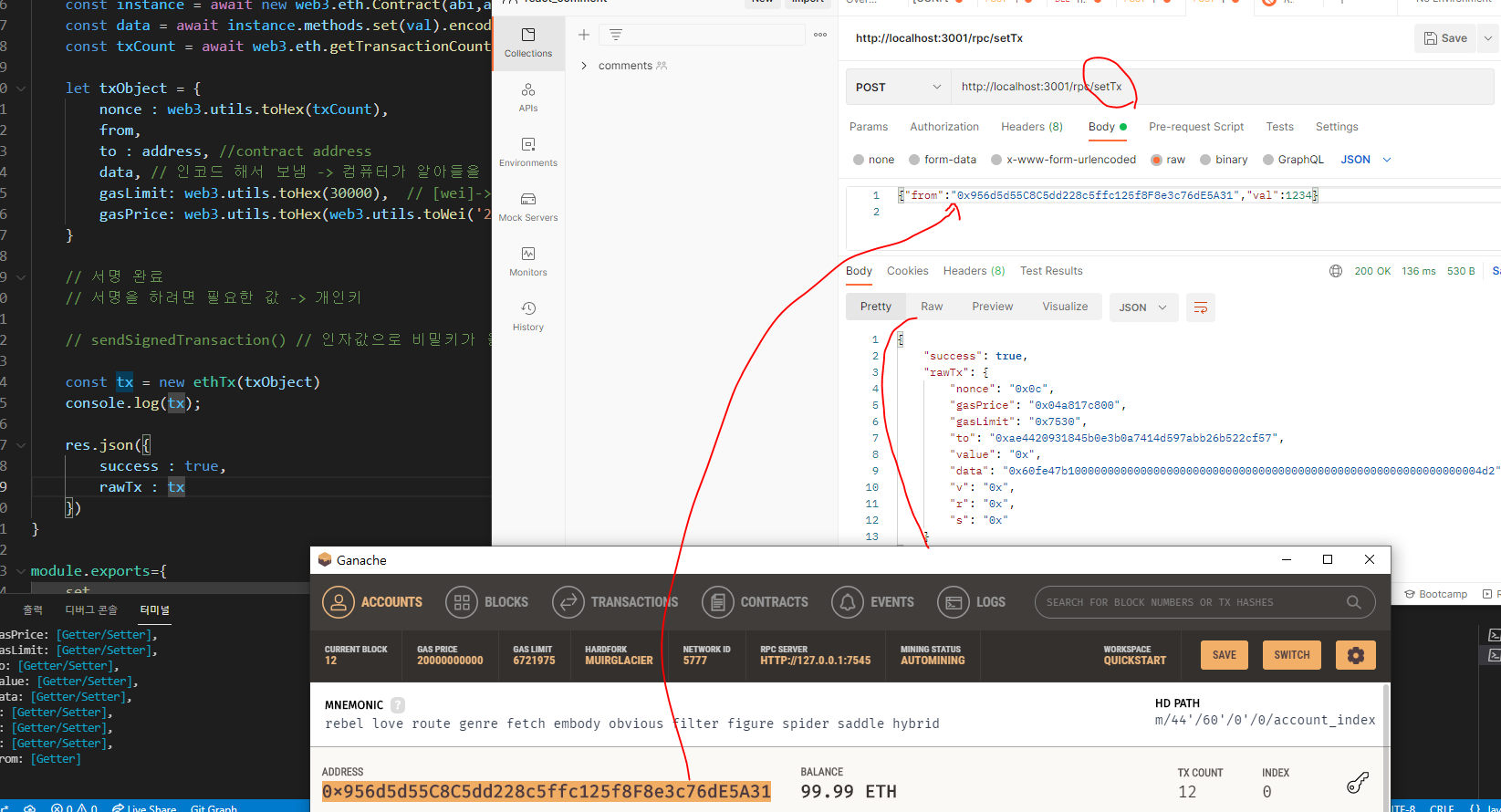Expand the comments collection
The image size is (1501, 812).
pos(584,66)
